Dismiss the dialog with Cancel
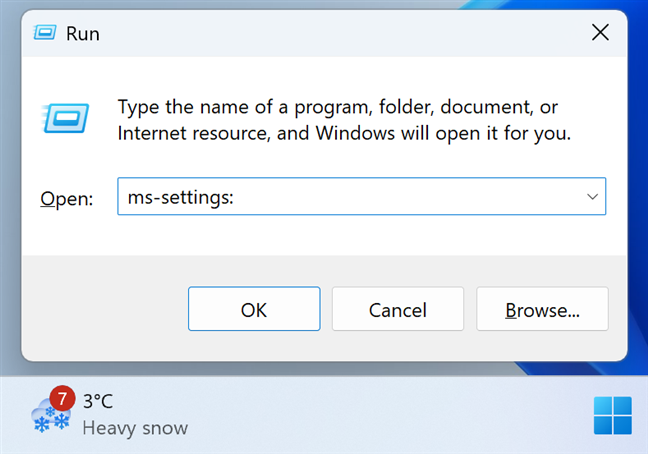 pyautogui.click(x=398, y=309)
